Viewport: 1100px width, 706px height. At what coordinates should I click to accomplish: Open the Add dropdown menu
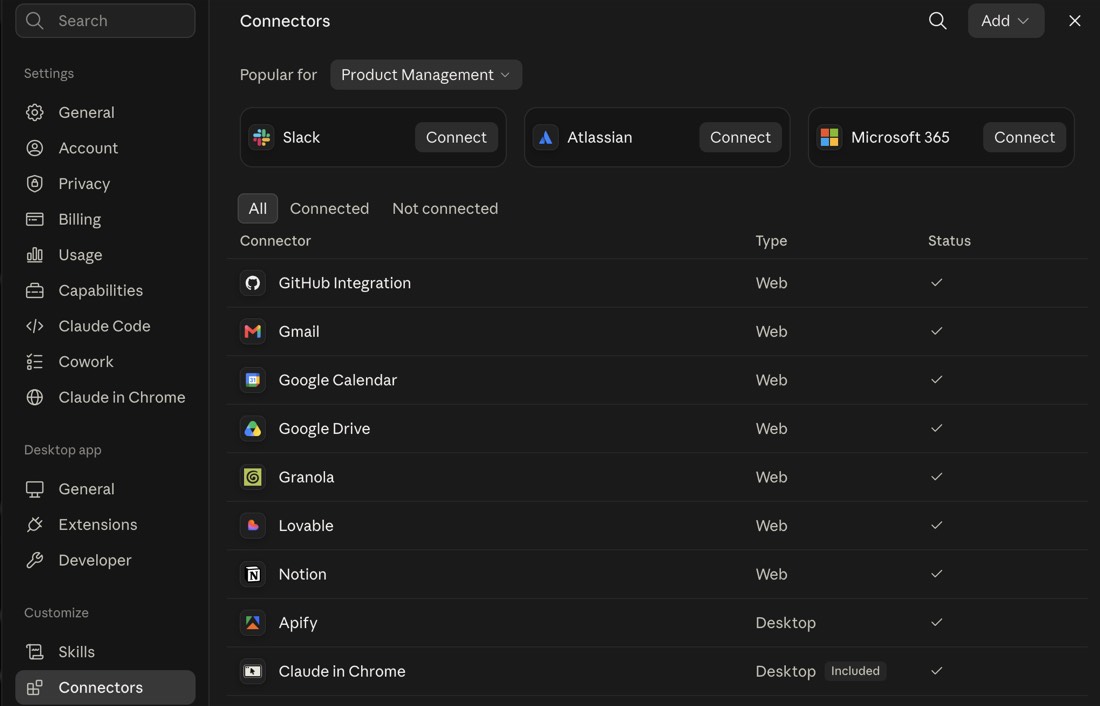pyautogui.click(x=1005, y=20)
